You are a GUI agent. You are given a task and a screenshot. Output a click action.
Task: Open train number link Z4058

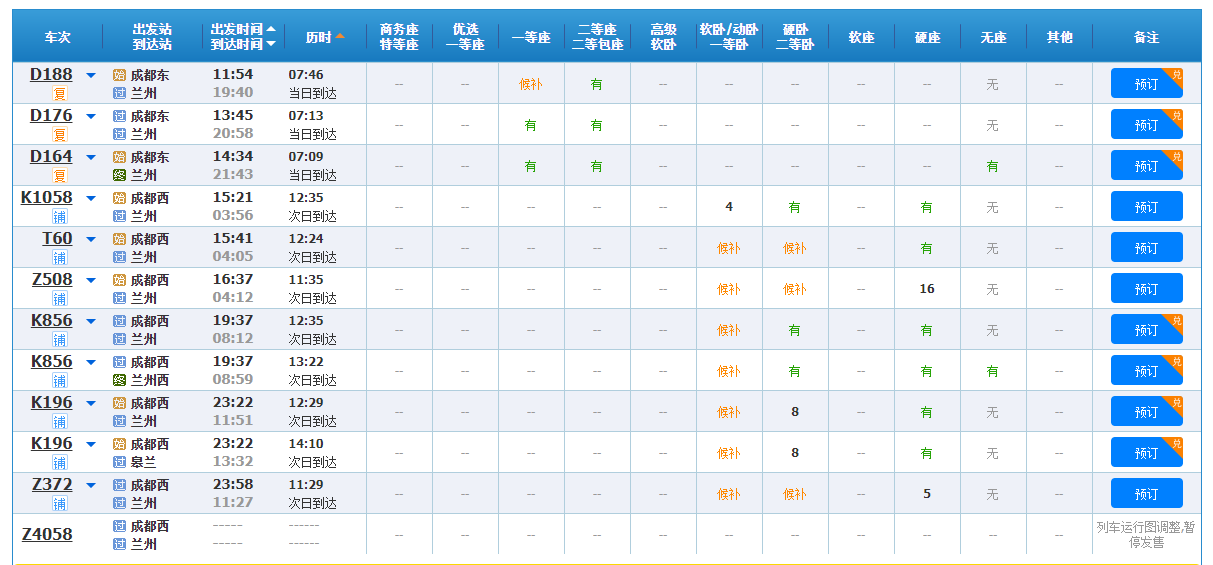pyautogui.click(x=47, y=534)
